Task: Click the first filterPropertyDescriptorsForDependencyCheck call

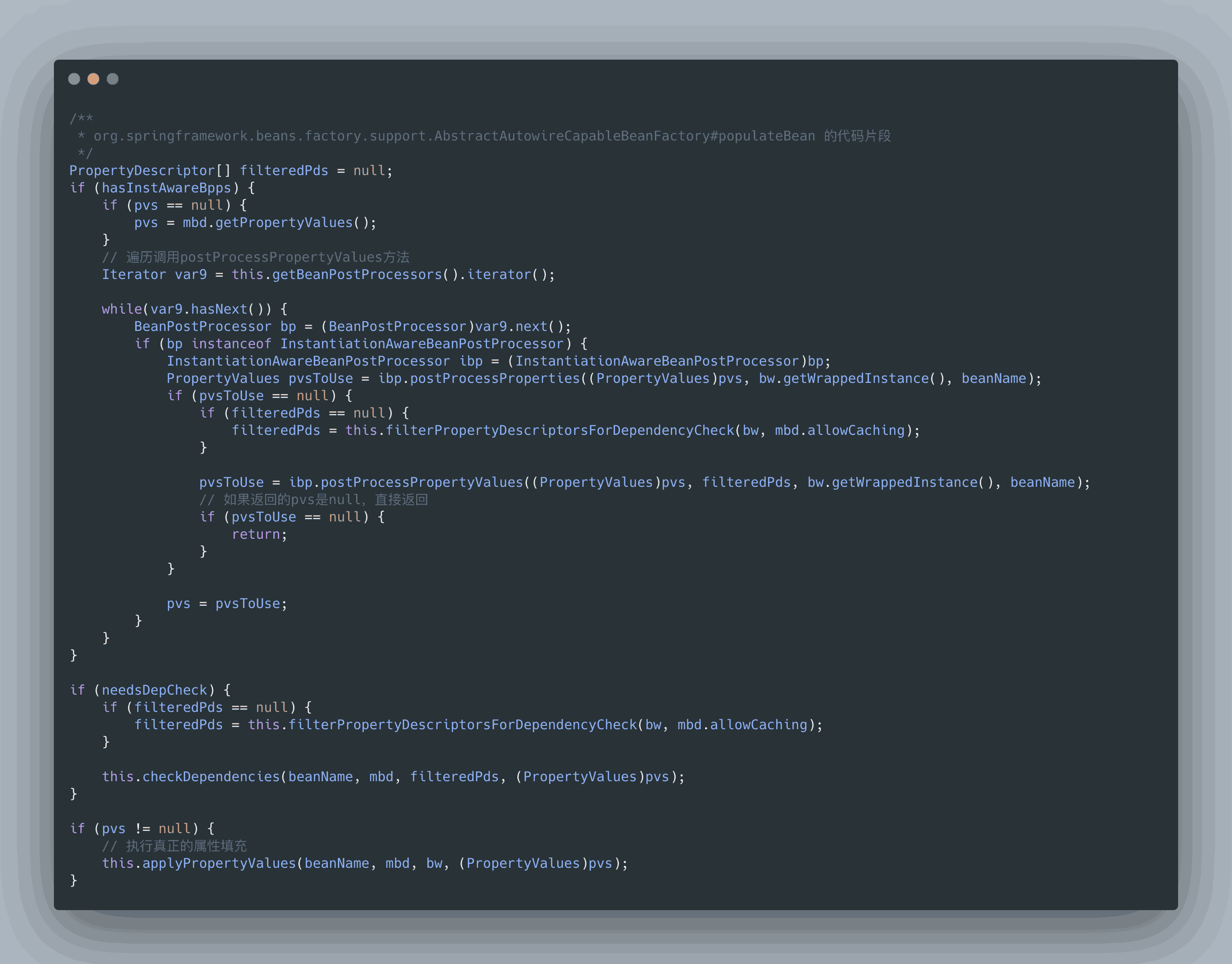Action: pyautogui.click(x=560, y=430)
